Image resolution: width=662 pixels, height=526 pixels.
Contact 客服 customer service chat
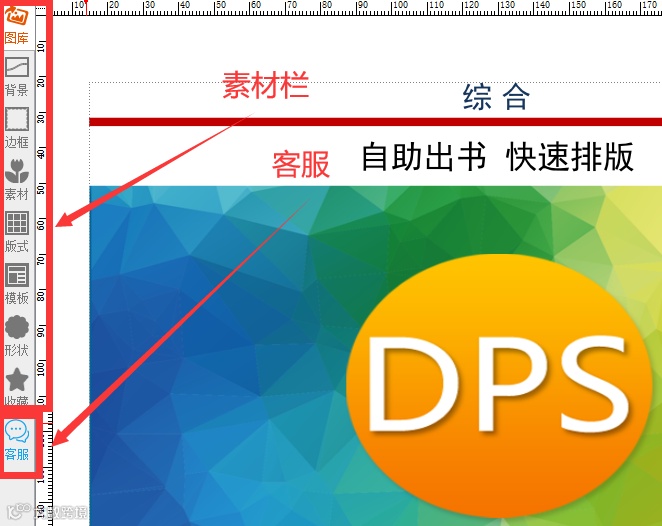coord(17,440)
